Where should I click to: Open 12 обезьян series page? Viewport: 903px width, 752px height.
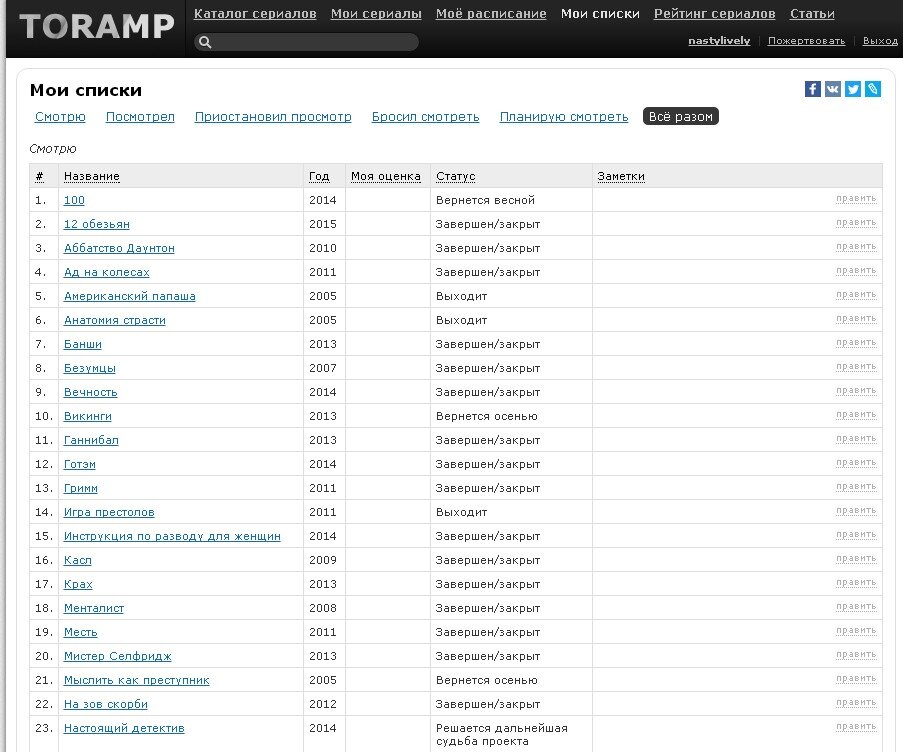point(96,225)
